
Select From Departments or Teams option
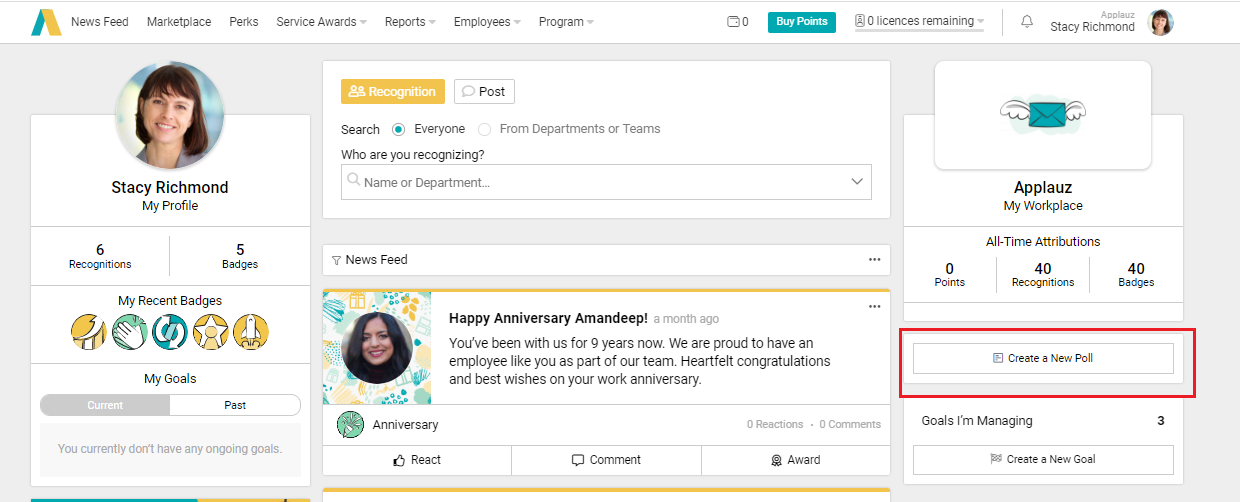click(x=485, y=129)
